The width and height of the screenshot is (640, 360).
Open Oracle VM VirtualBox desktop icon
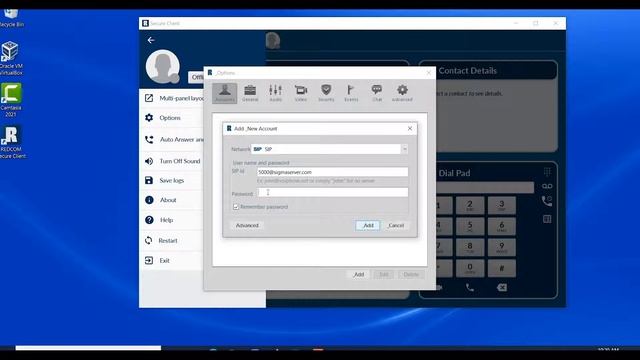11,58
